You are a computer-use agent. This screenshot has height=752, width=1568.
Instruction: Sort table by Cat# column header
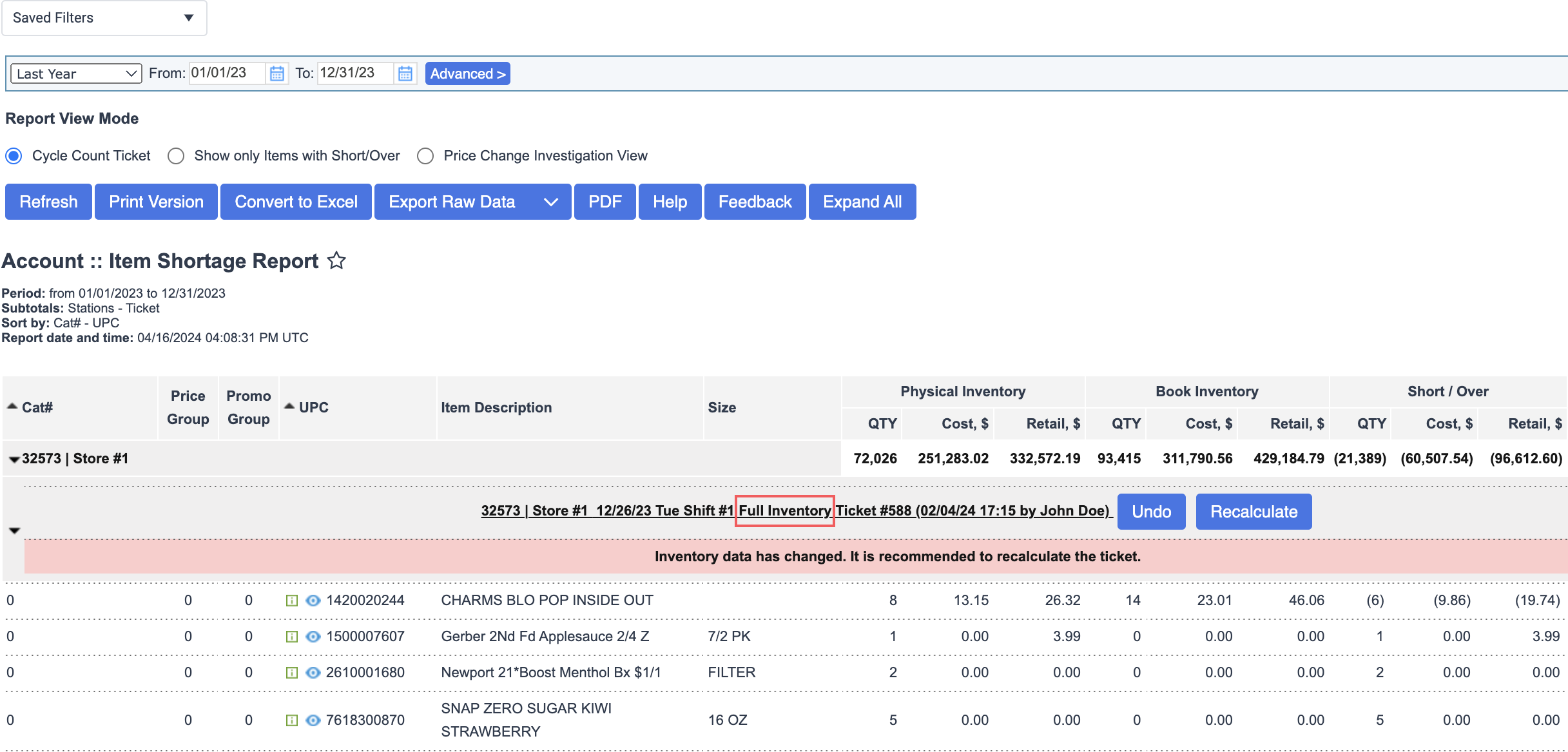pos(37,407)
